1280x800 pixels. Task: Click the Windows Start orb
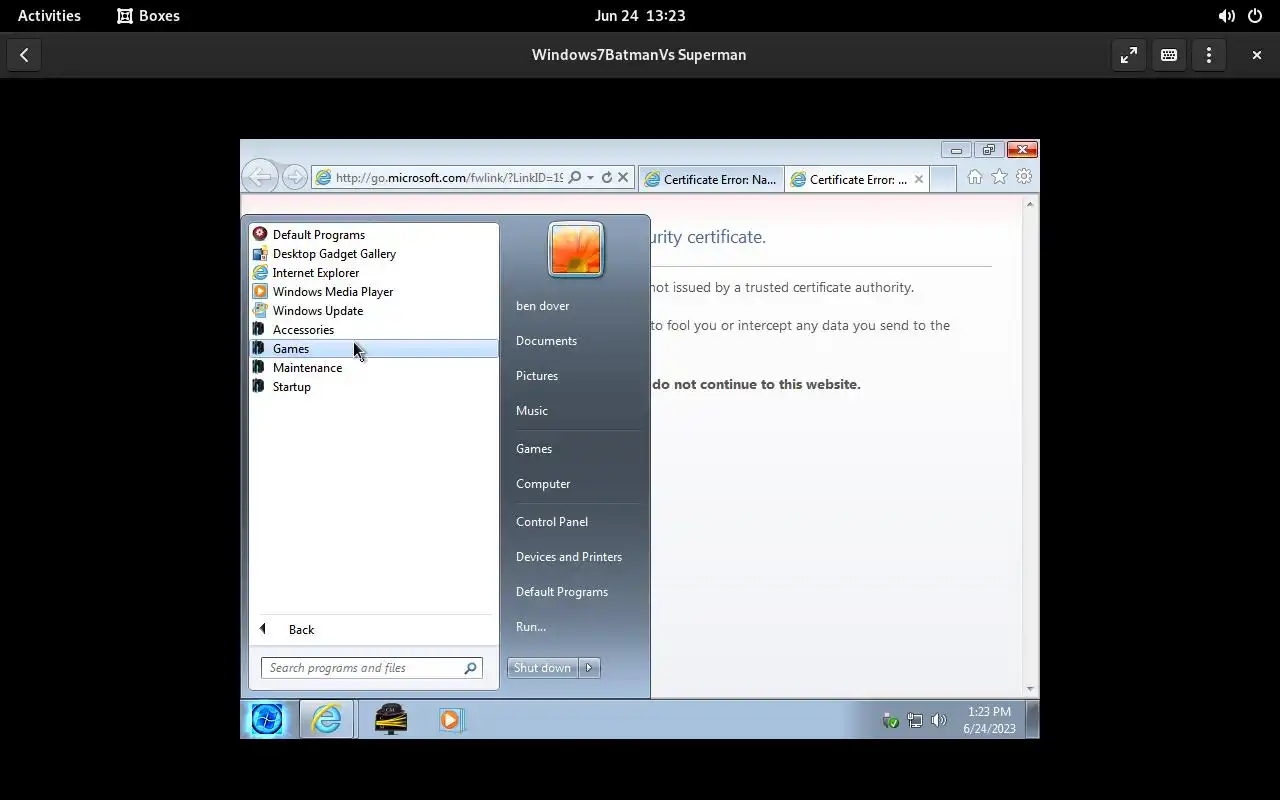[x=267, y=719]
